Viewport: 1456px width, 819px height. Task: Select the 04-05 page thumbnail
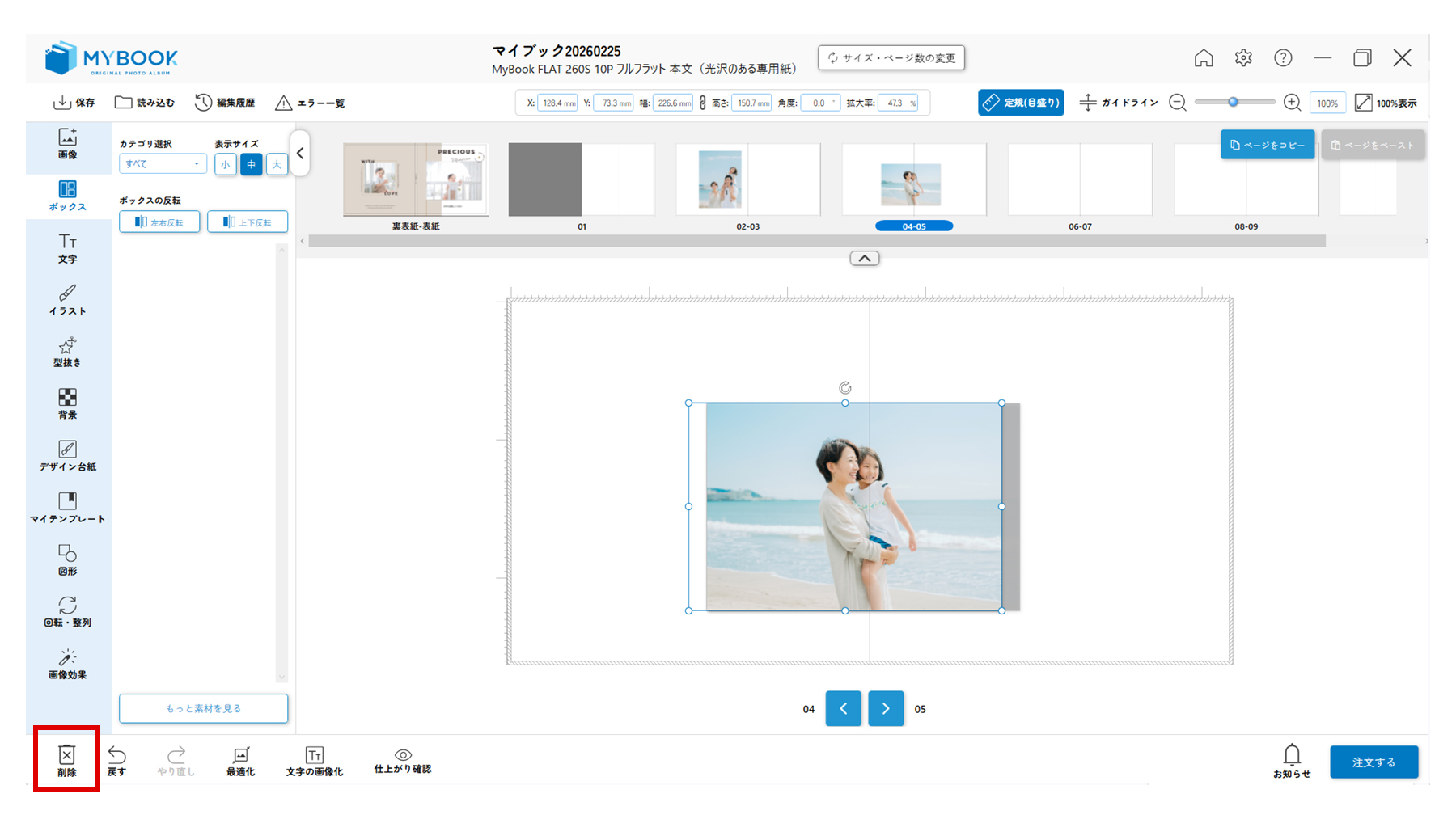[x=914, y=179]
